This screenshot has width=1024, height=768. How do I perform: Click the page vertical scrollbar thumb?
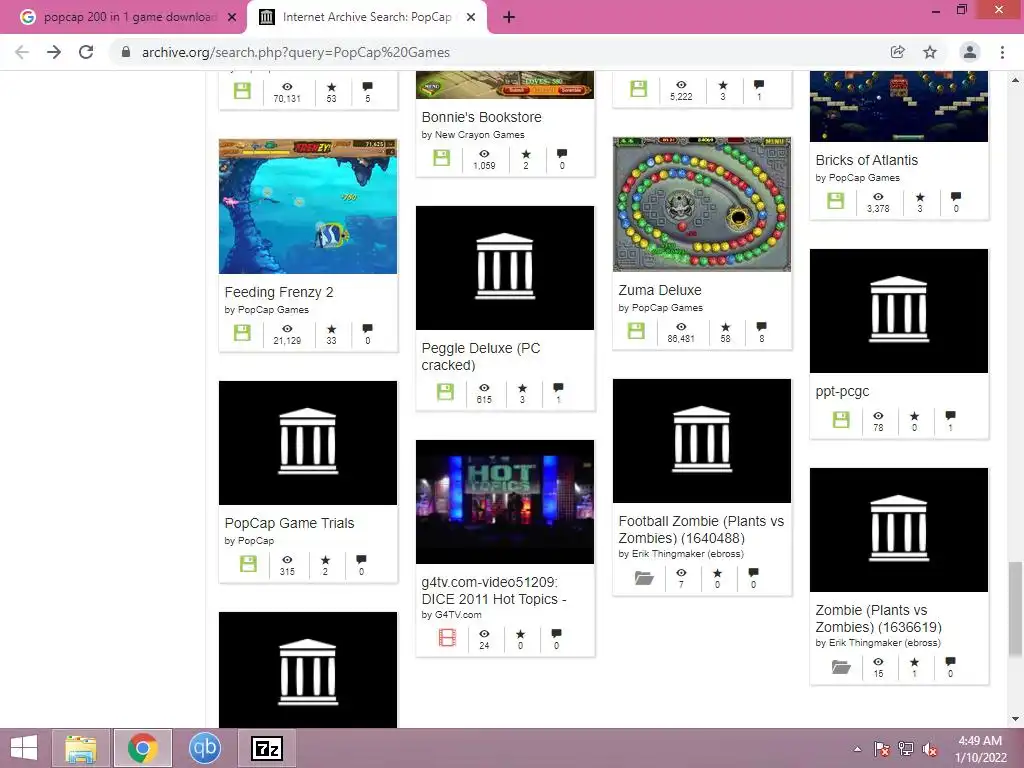pyautogui.click(x=1015, y=607)
